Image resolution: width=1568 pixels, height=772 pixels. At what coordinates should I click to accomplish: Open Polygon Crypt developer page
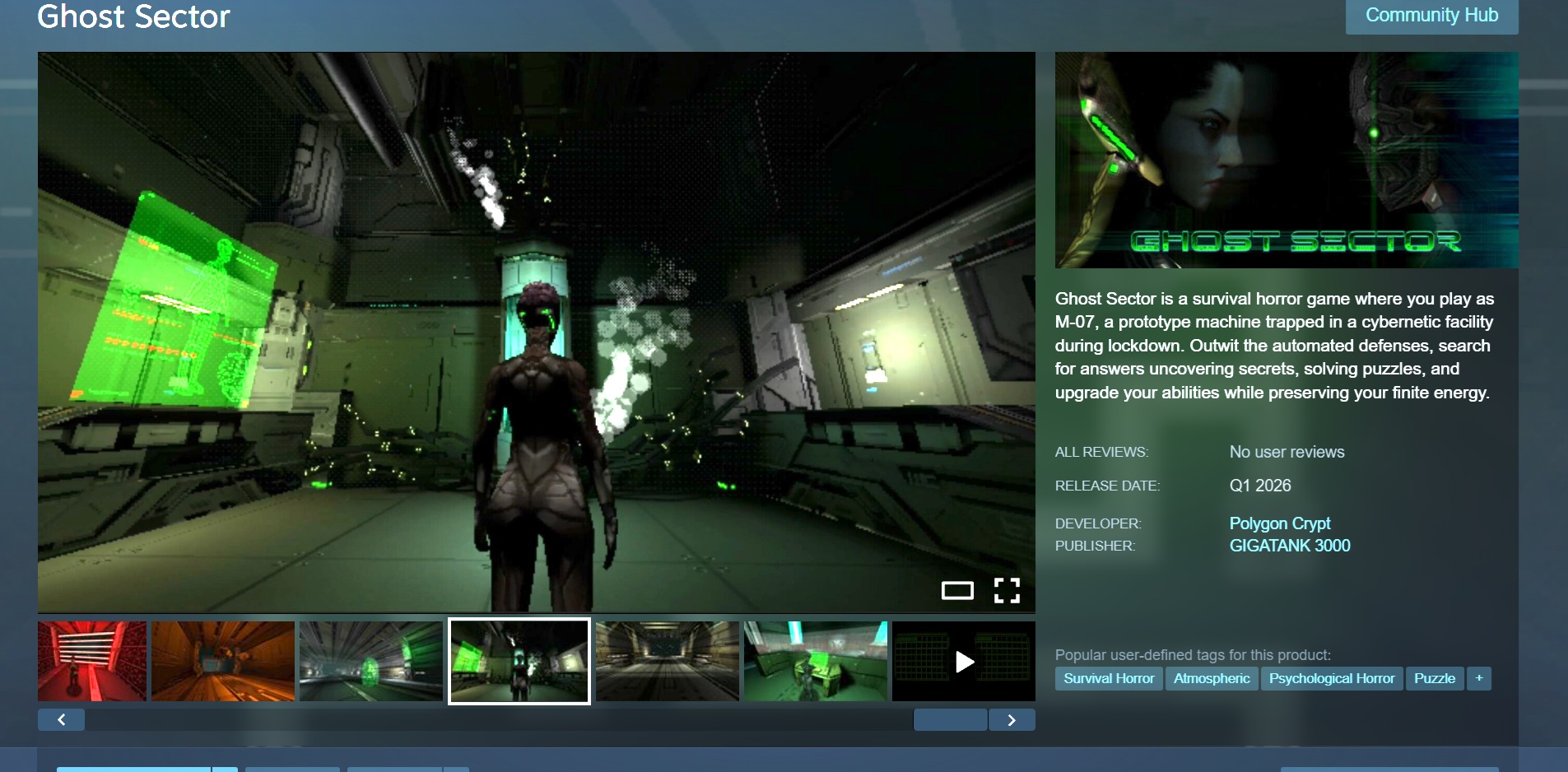pyautogui.click(x=1280, y=523)
